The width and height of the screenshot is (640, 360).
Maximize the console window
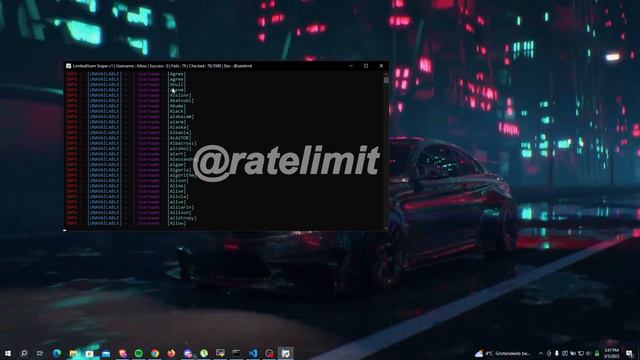(x=366, y=66)
